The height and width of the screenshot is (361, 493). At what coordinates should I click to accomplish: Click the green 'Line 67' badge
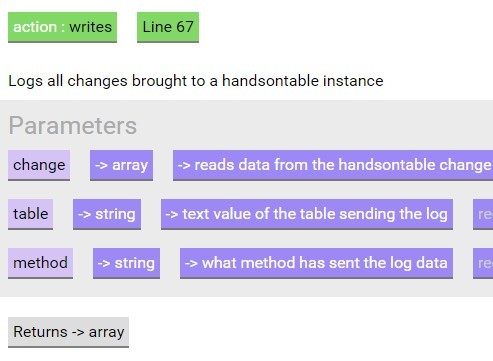(168, 27)
